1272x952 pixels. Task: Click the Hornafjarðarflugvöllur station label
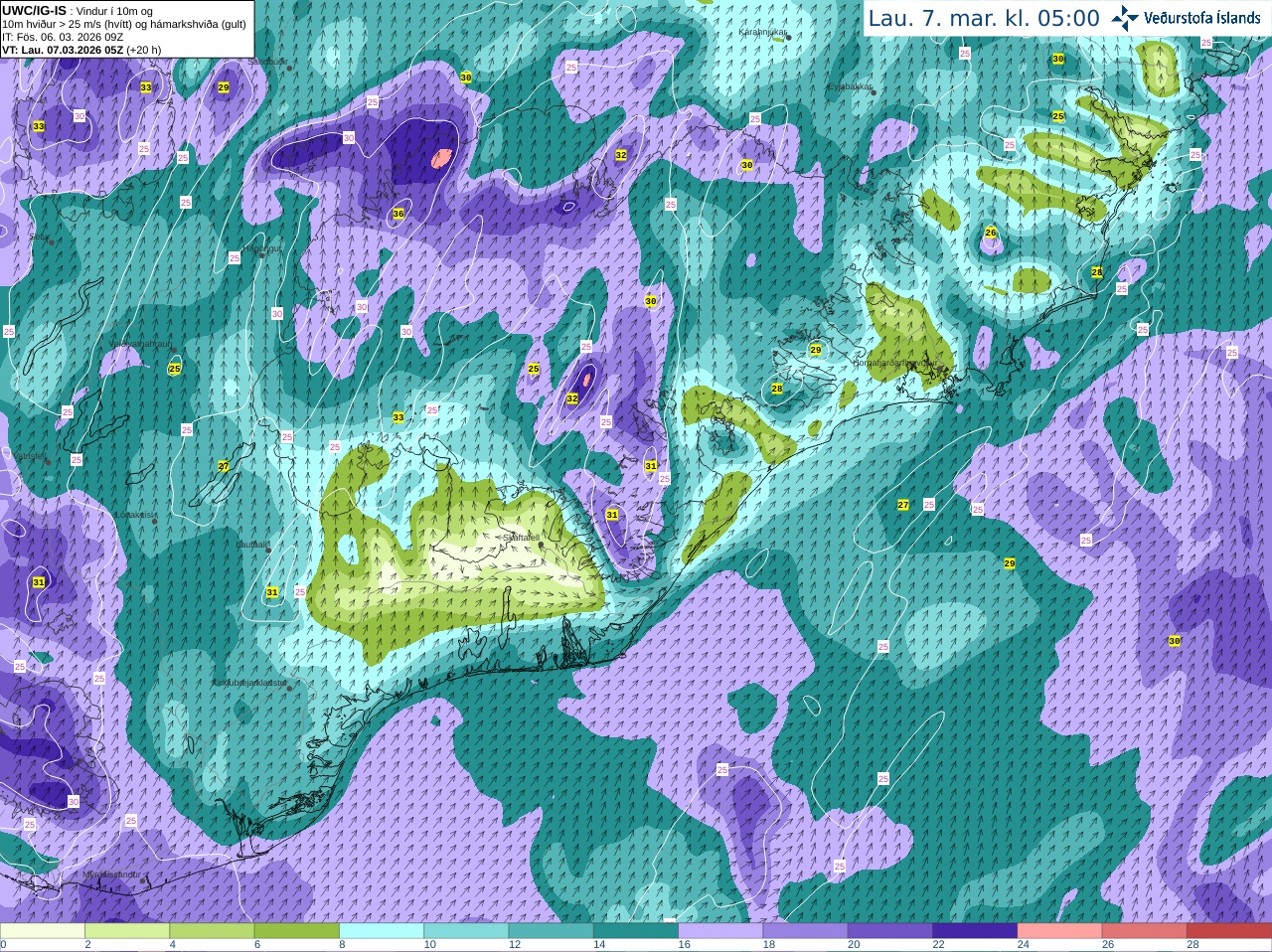(x=893, y=363)
